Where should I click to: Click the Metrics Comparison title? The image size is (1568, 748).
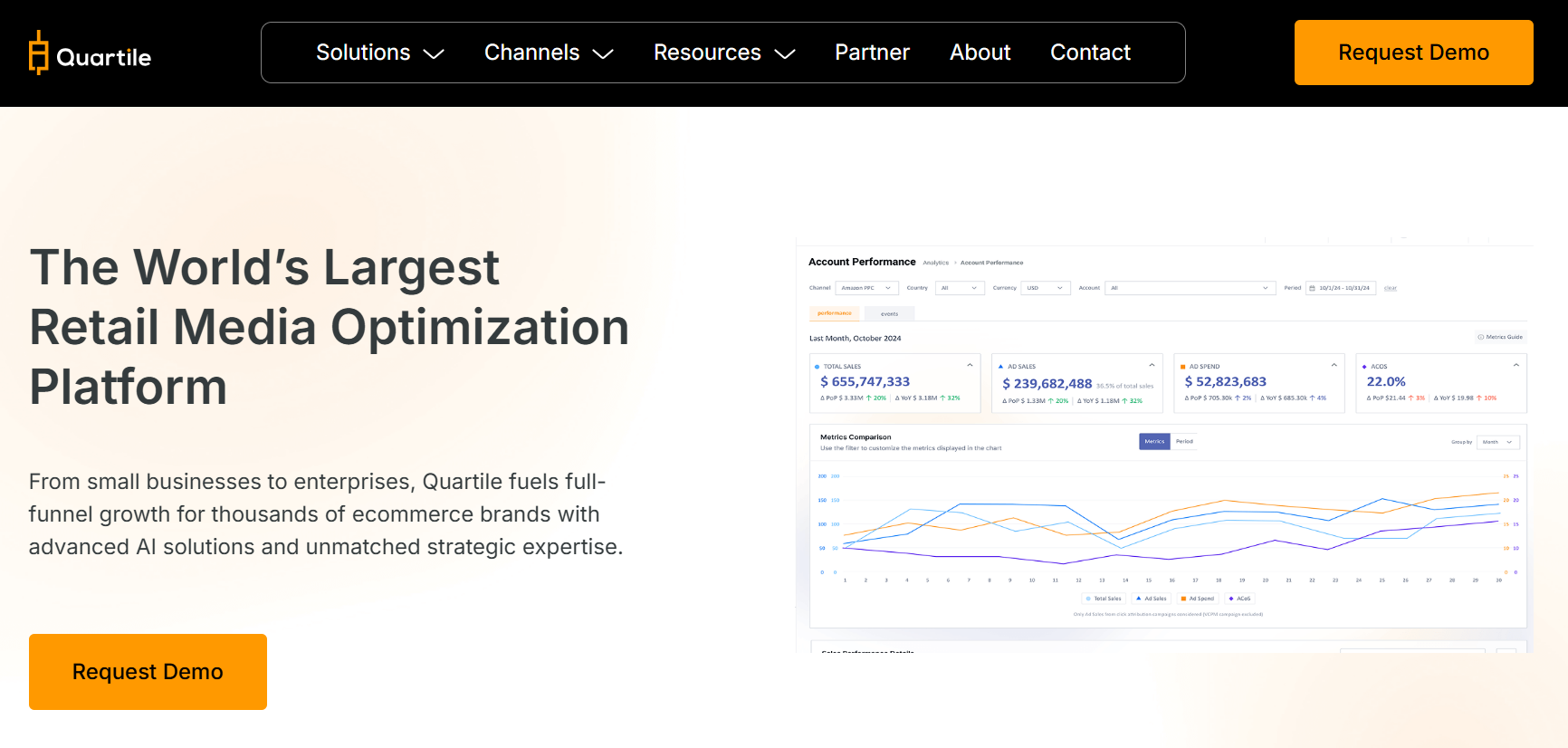(856, 437)
